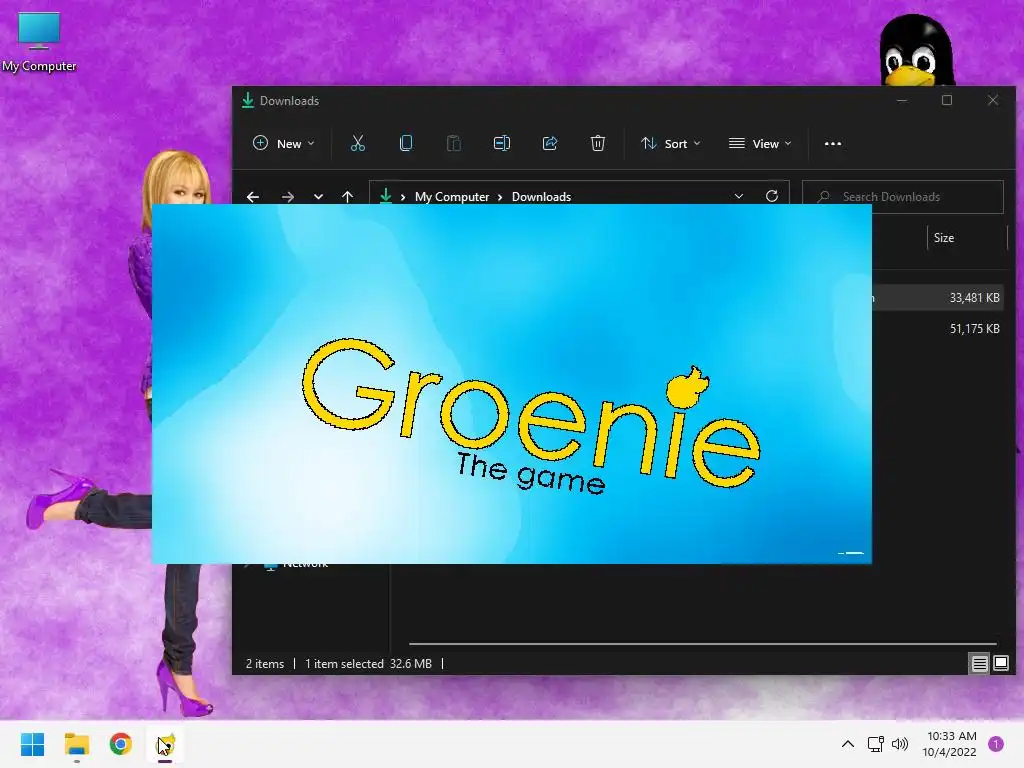The image size is (1024, 768).
Task: Open the clock showing 10:33 AM
Action: pos(950,744)
